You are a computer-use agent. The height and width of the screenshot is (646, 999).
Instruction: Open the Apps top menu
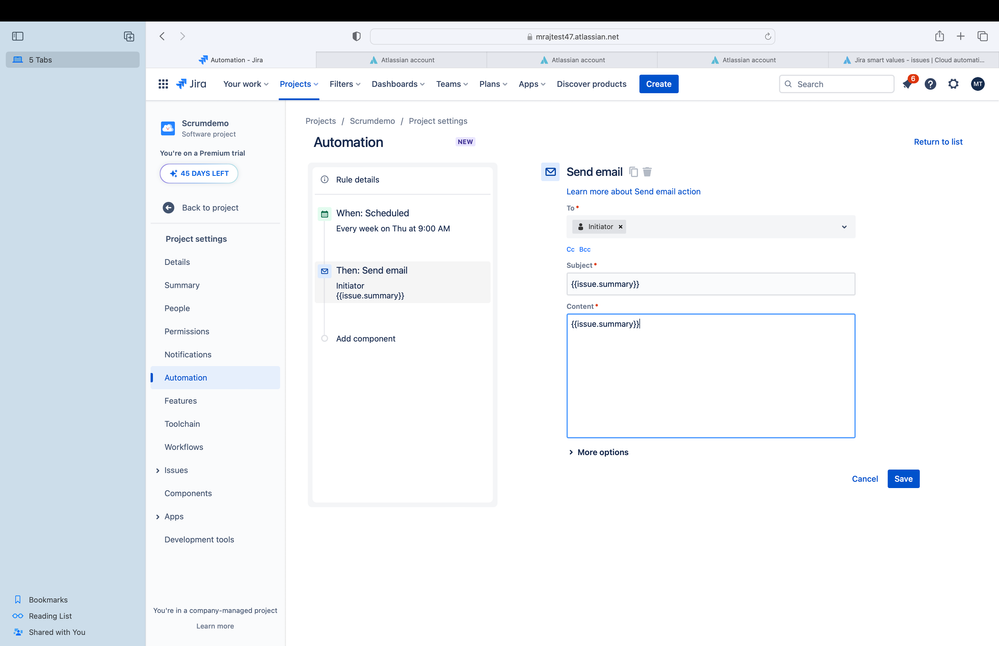[x=532, y=84]
